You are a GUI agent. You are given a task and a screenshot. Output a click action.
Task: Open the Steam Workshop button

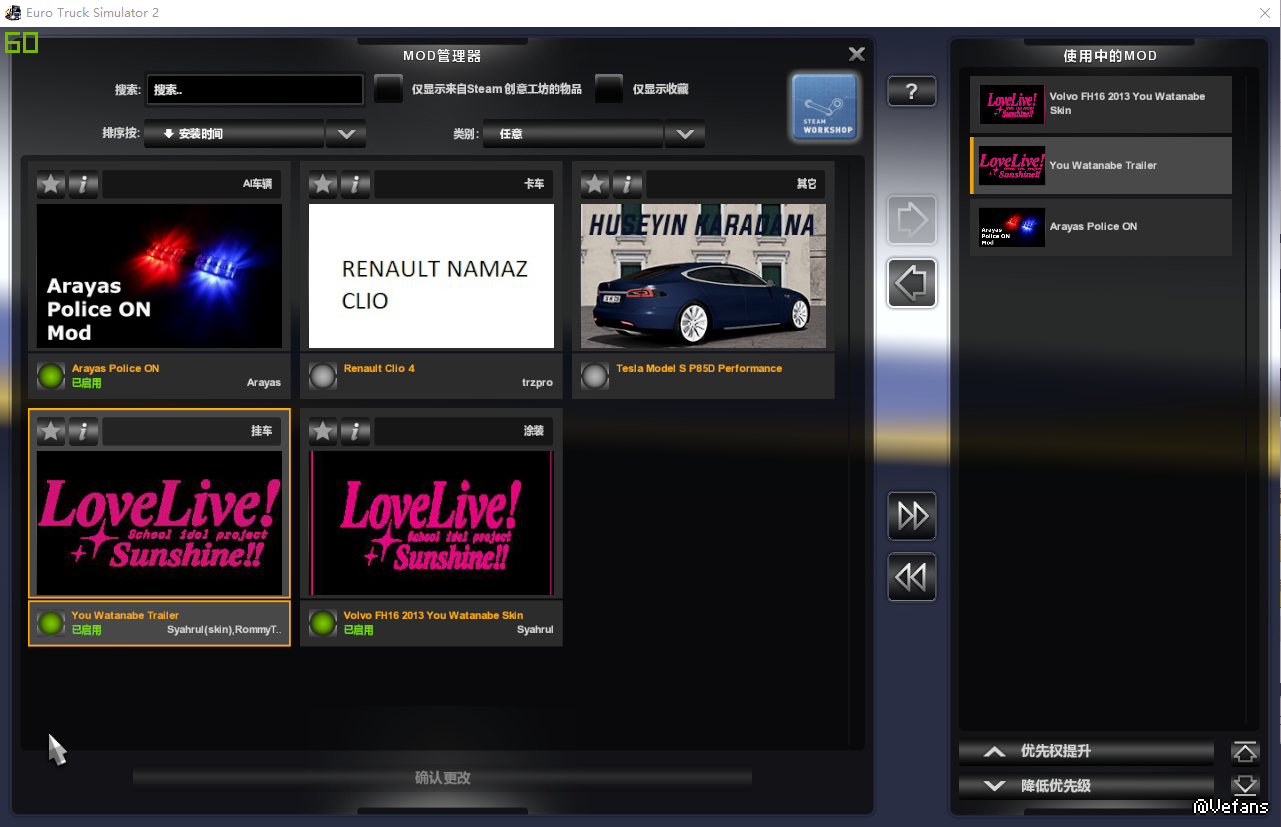[825, 107]
